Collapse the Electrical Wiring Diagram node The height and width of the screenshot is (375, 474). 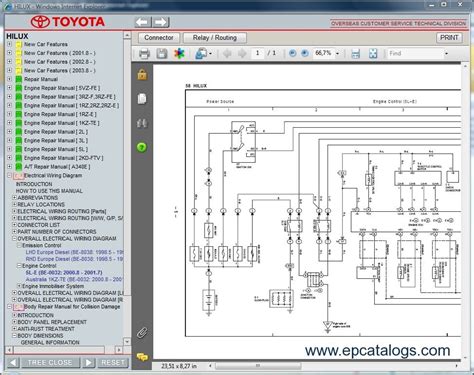pyautogui.click(x=9, y=175)
